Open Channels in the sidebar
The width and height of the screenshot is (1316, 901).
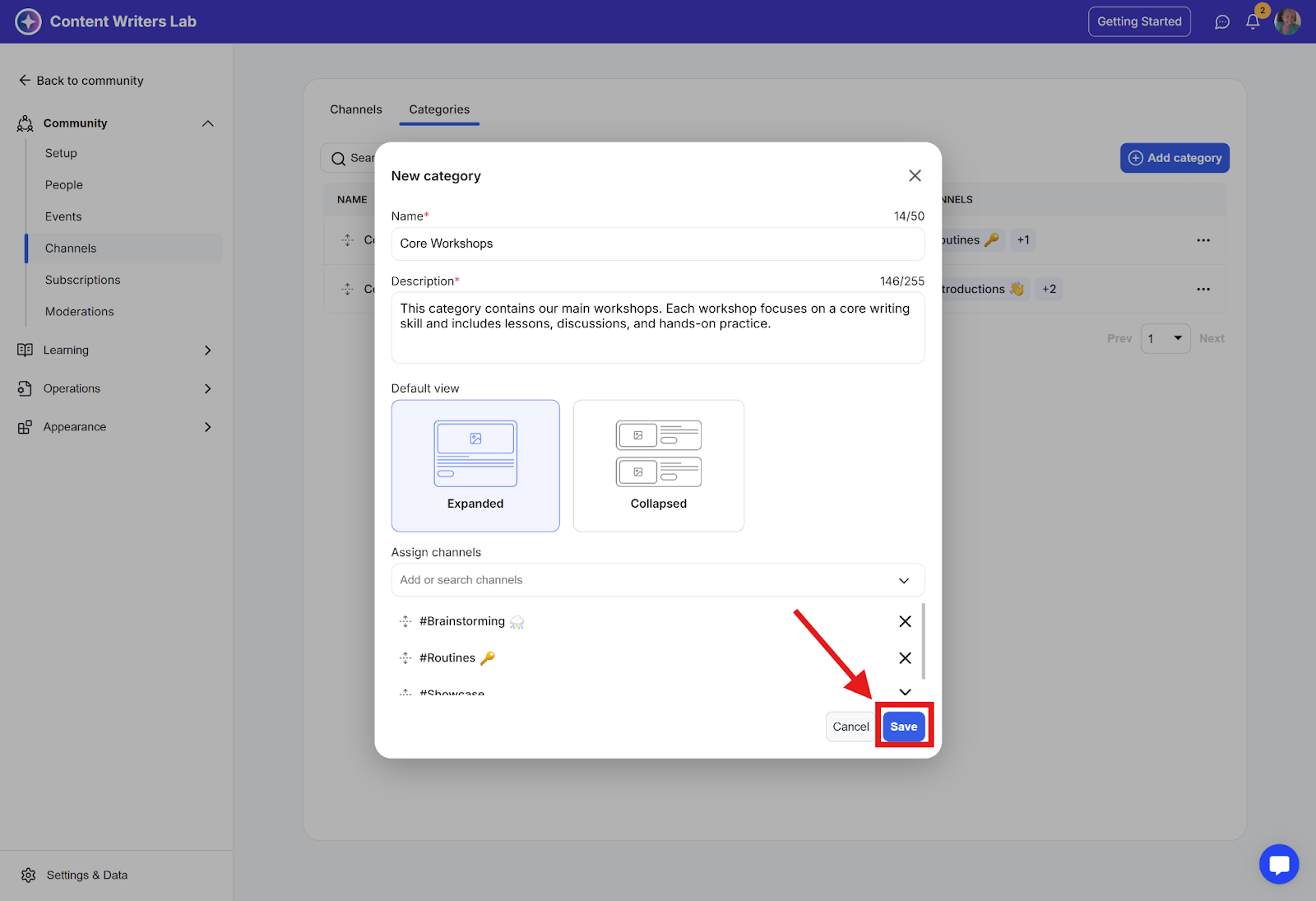point(124,248)
